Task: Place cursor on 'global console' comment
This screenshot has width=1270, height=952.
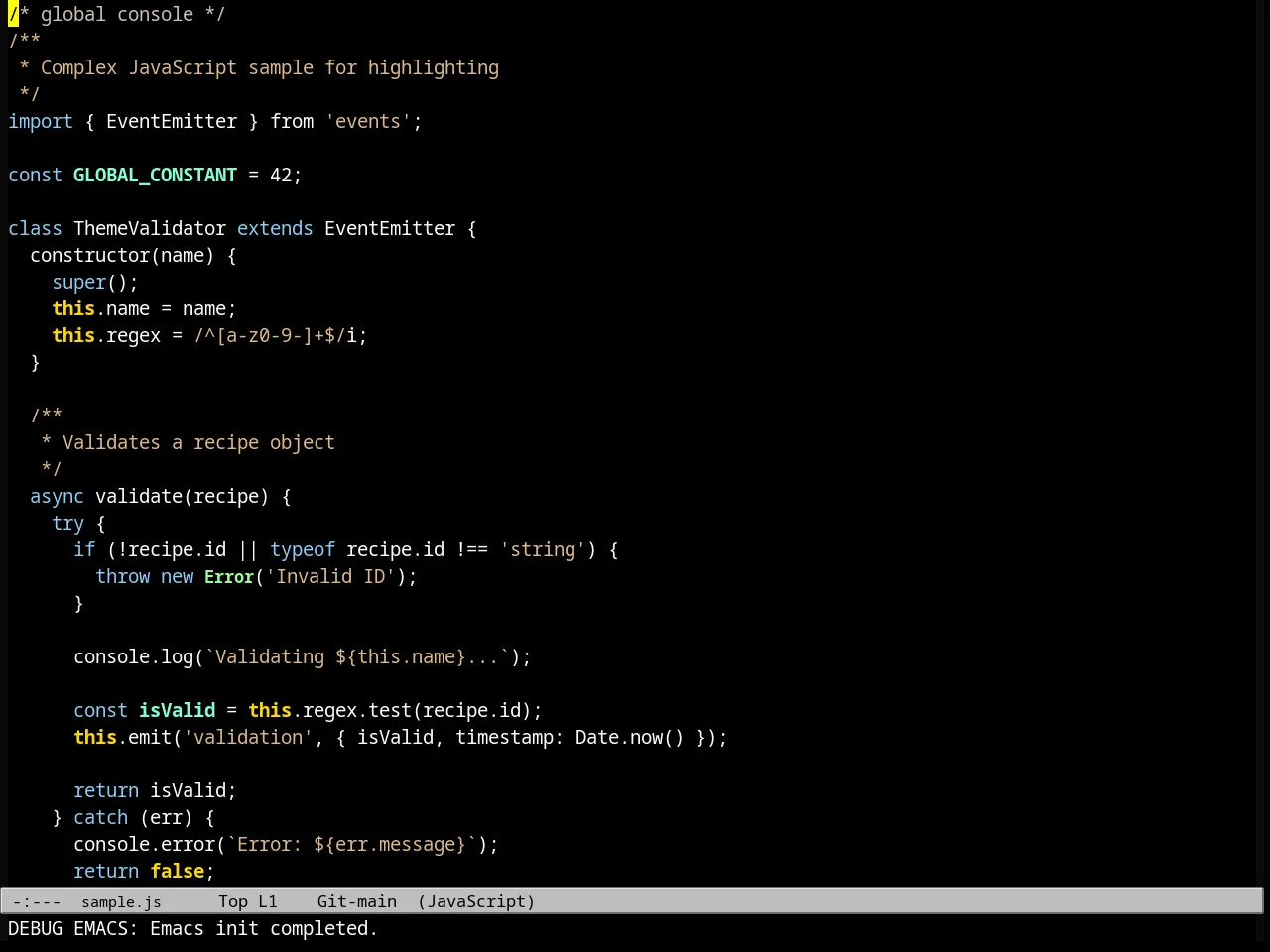Action: [x=117, y=15]
